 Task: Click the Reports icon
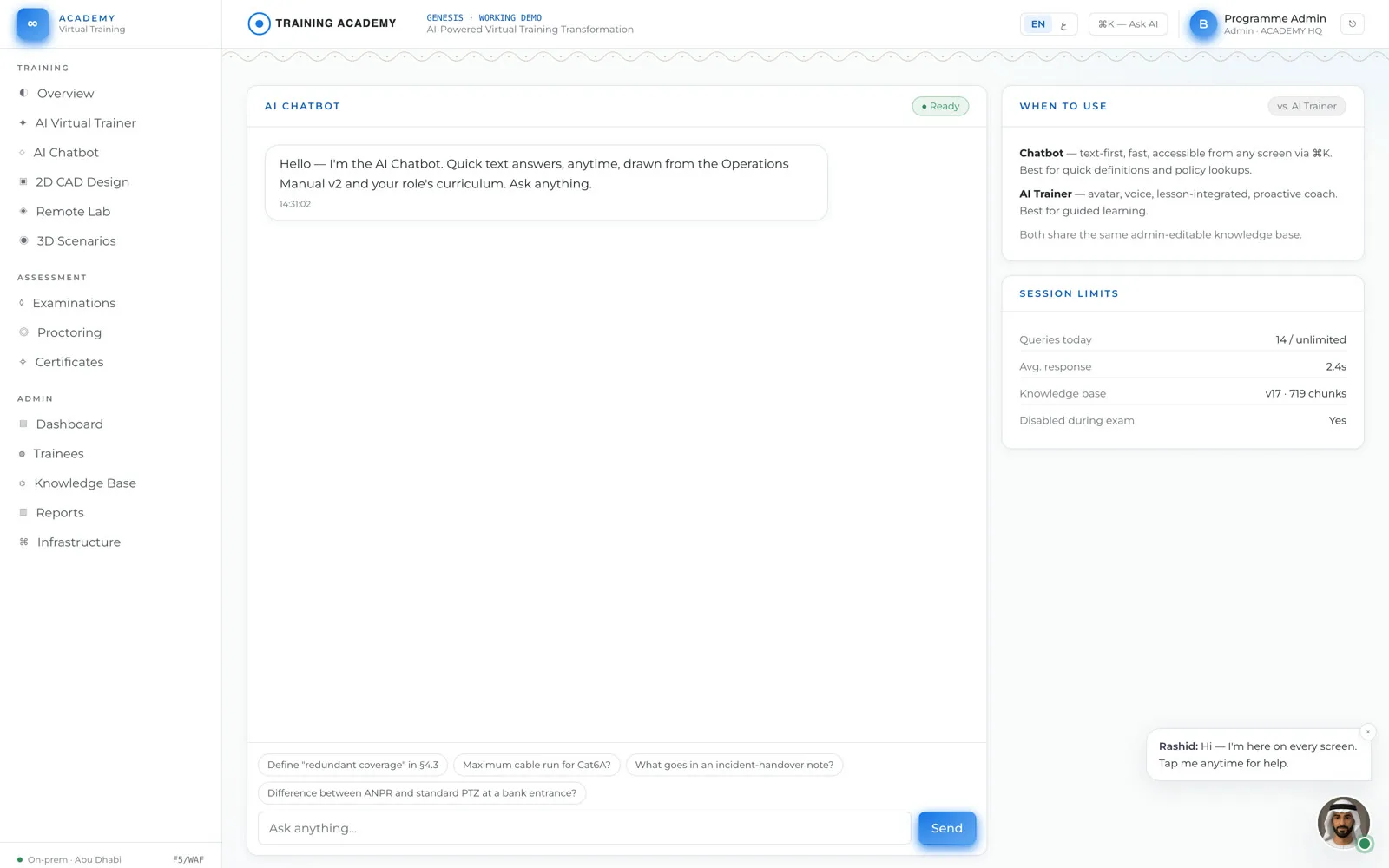tap(23, 512)
